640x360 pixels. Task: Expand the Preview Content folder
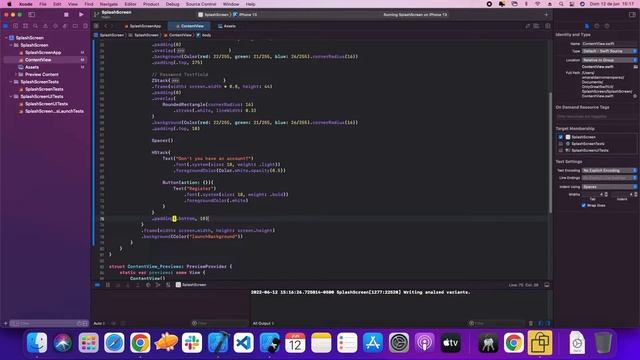point(16,75)
